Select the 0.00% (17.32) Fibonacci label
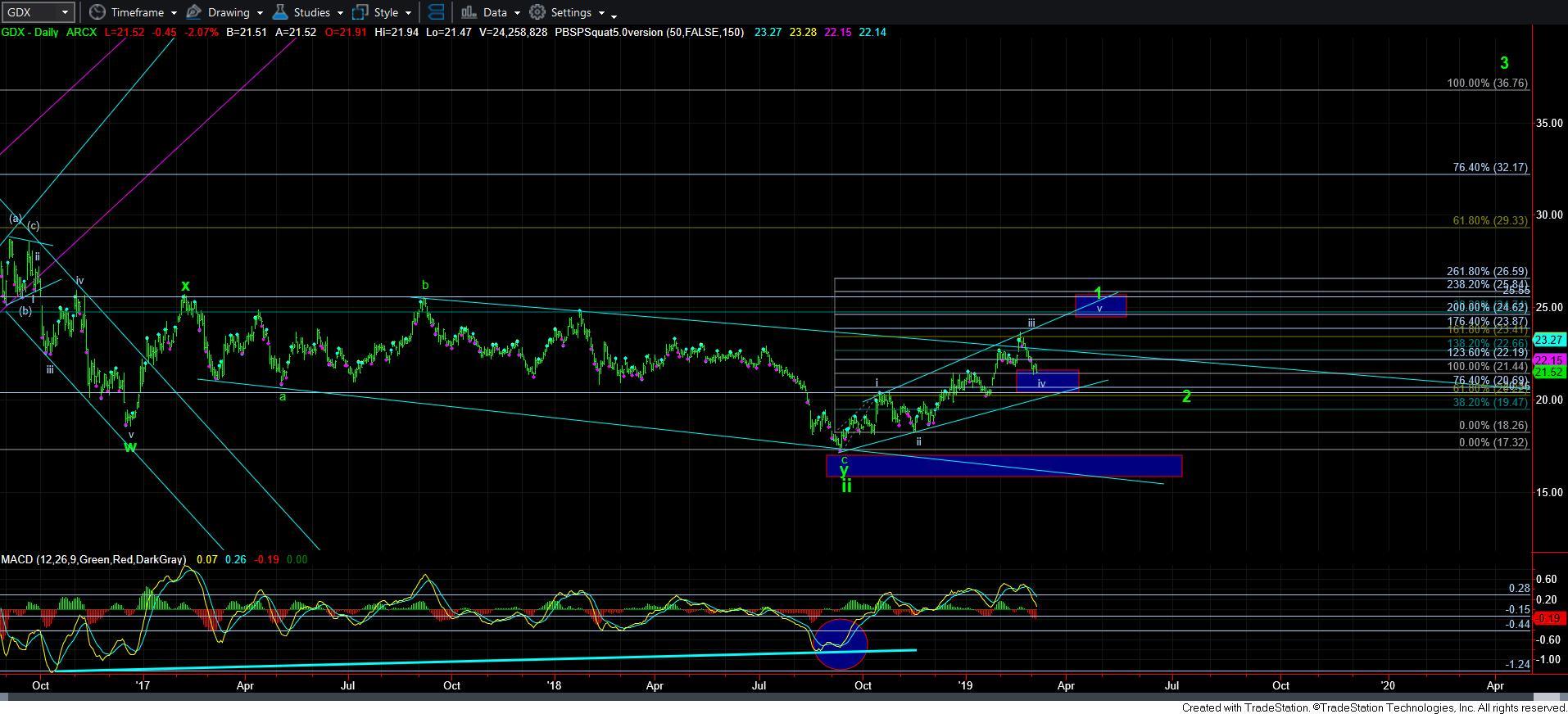 click(x=1493, y=442)
